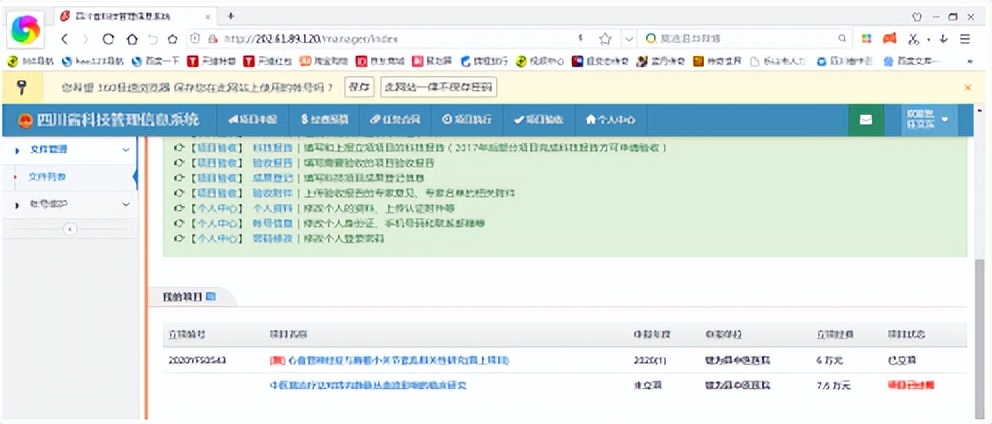Click the colorful 360 browser logo
The width and height of the screenshot is (992, 424).
coord(25,30)
